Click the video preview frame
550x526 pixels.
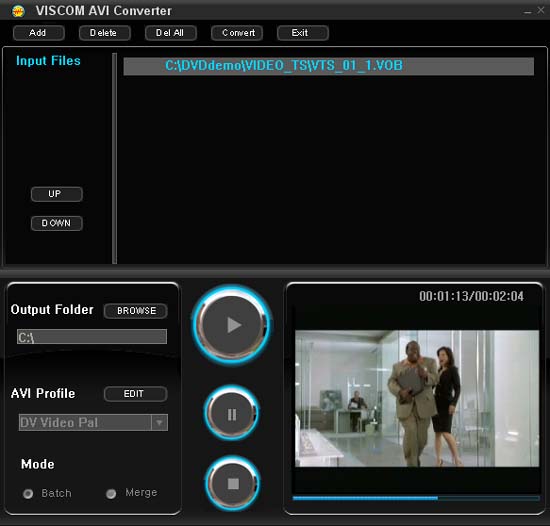click(417, 398)
